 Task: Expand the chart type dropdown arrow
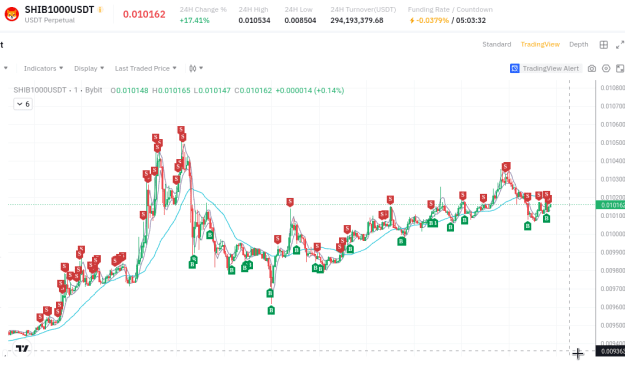[201, 68]
